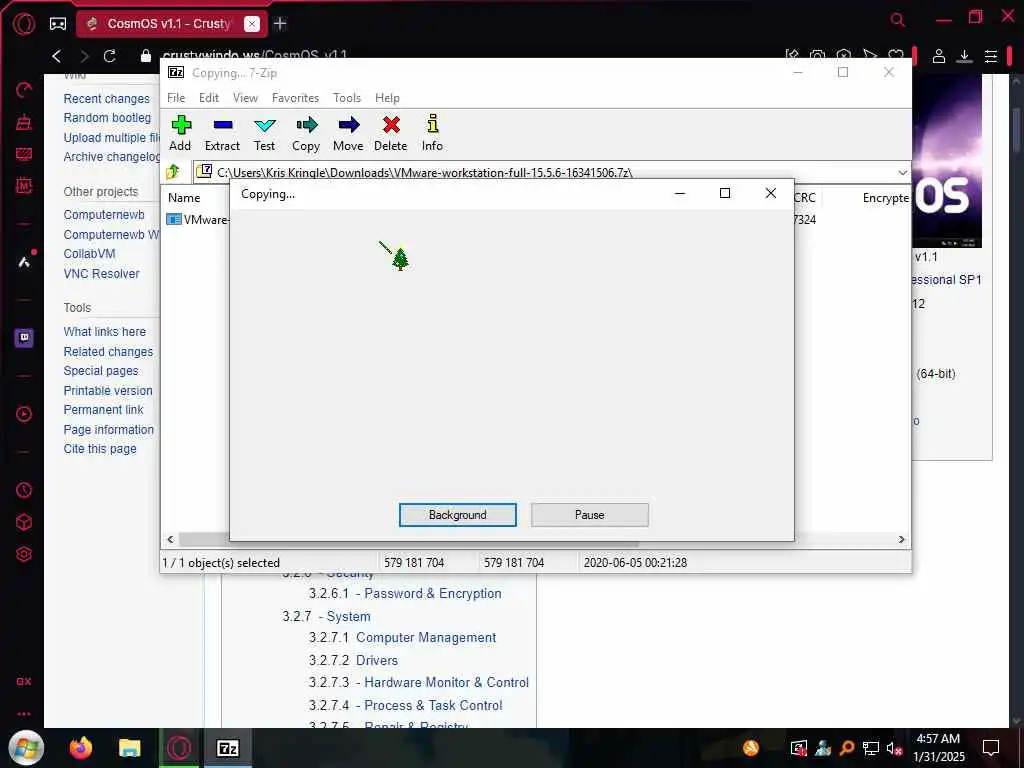Click the GX Cleaner sidebar icon
The image size is (1024, 768).
(24, 122)
